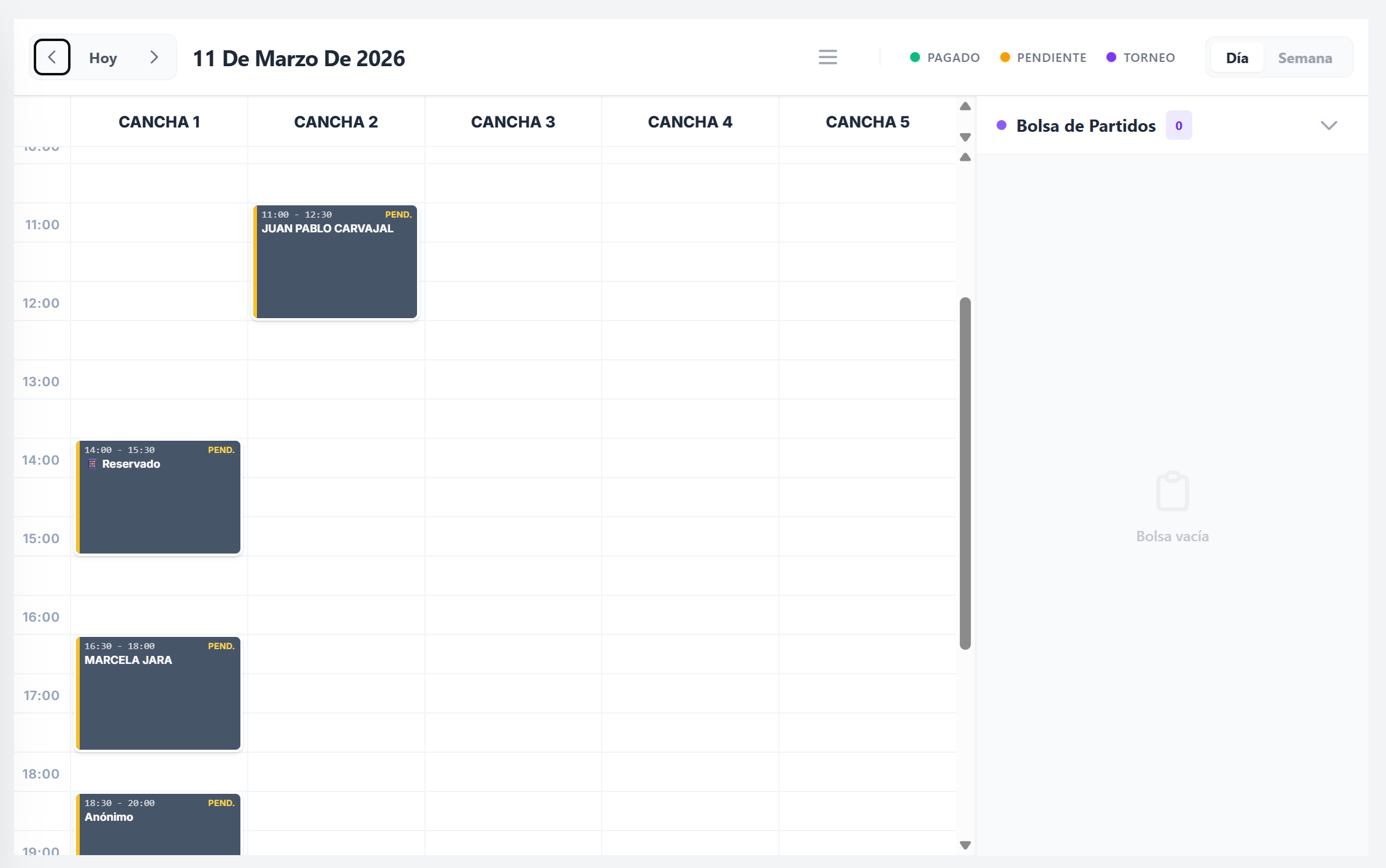
Task: Expand the Bolsa de Partidos dropdown chevron
Action: coord(1328,126)
